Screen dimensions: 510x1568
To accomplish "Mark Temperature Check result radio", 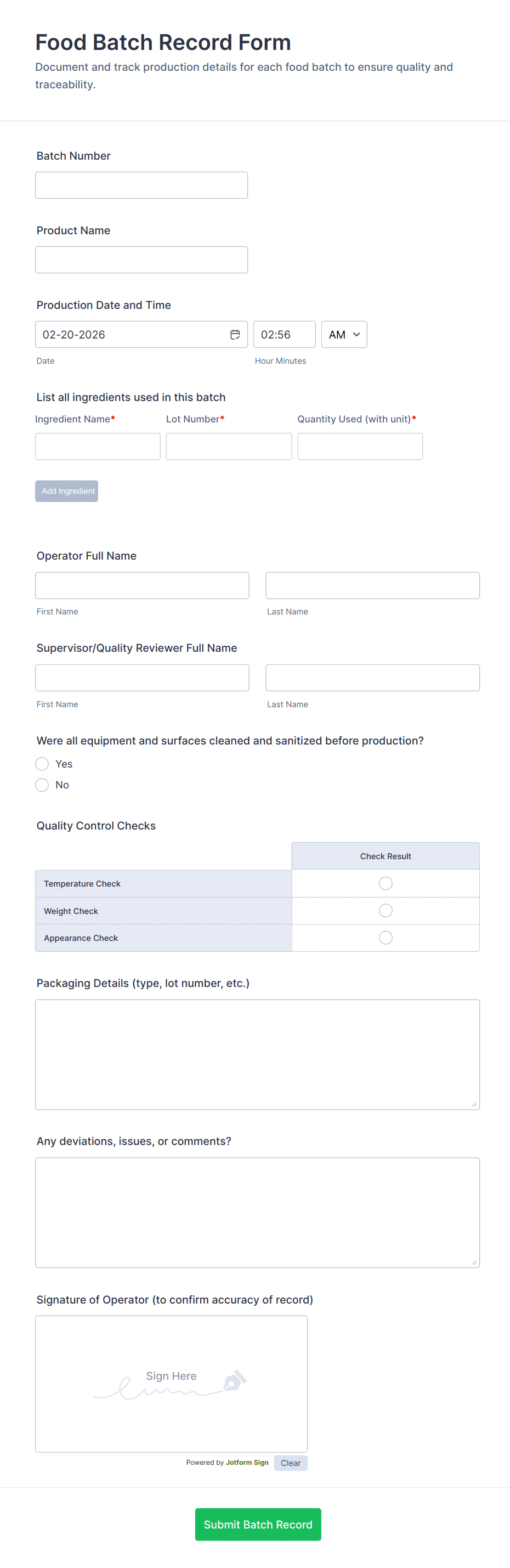I will pyautogui.click(x=385, y=883).
